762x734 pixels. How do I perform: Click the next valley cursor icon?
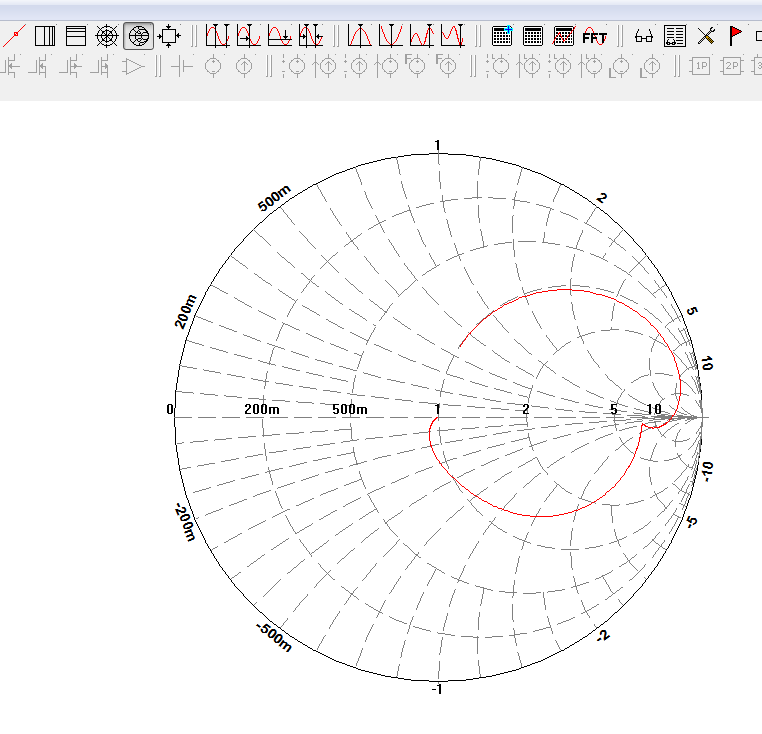(453, 36)
